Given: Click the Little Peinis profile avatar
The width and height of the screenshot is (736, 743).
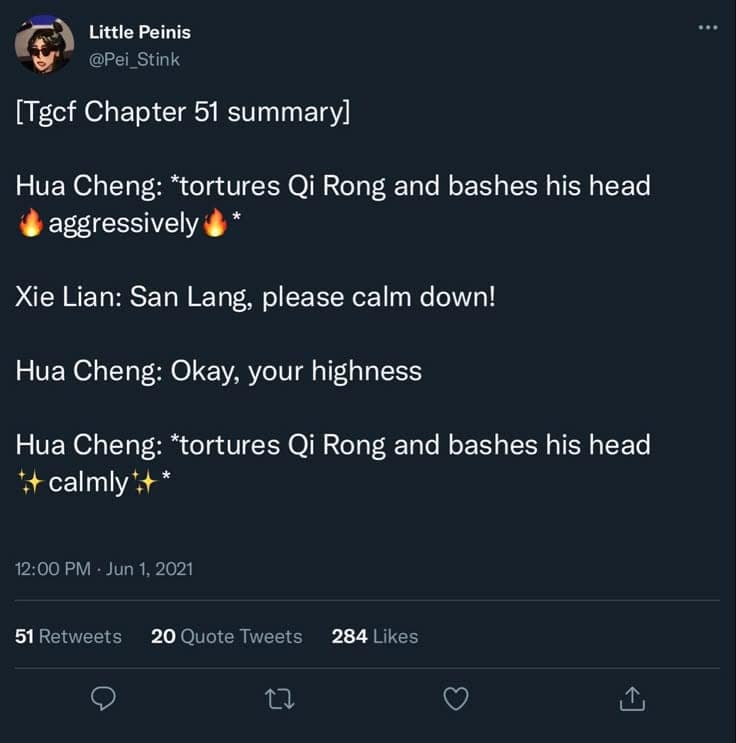Looking at the screenshot, I should tap(44, 45).
